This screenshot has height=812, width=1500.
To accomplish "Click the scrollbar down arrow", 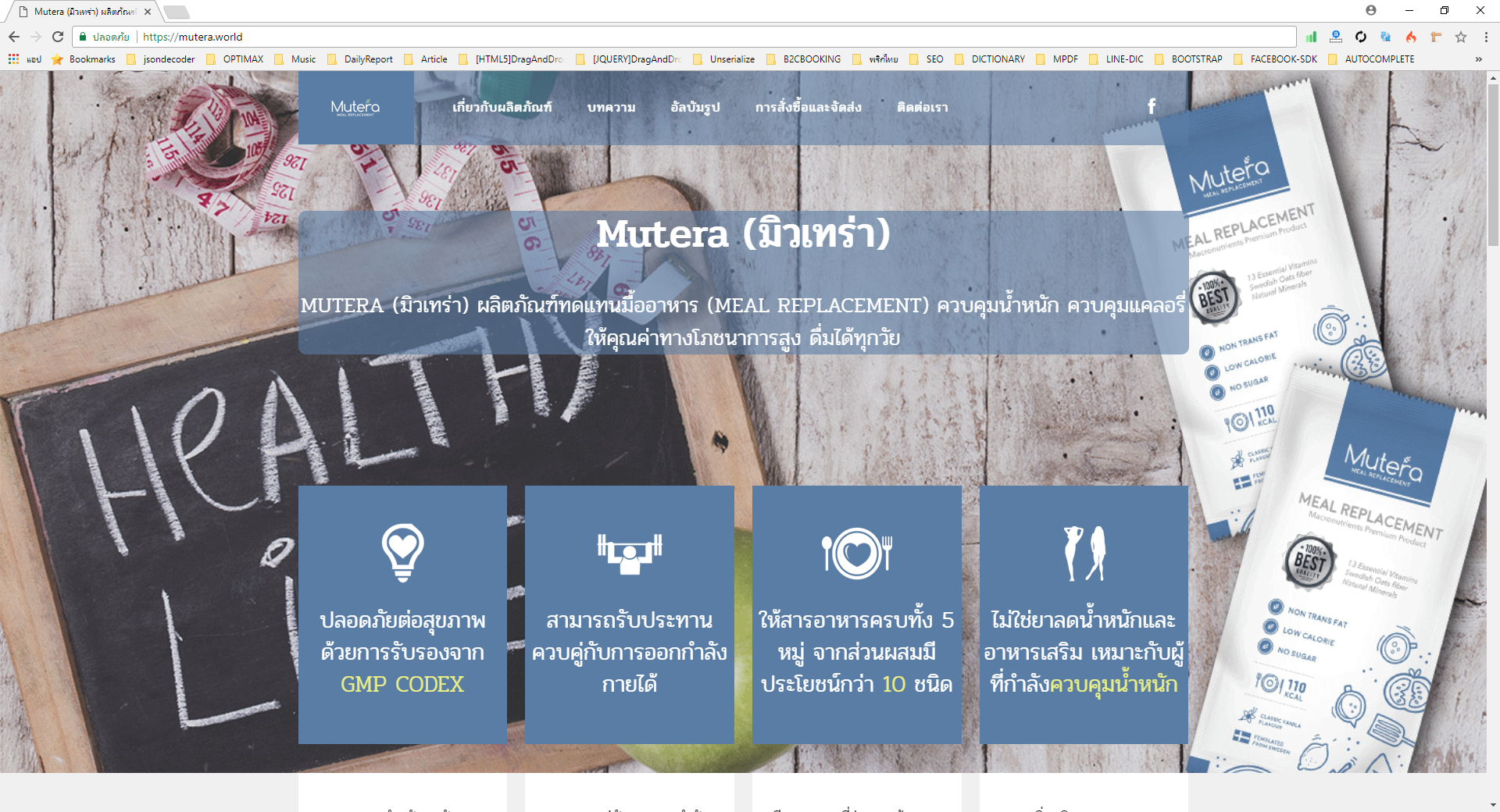I will [x=1493, y=805].
